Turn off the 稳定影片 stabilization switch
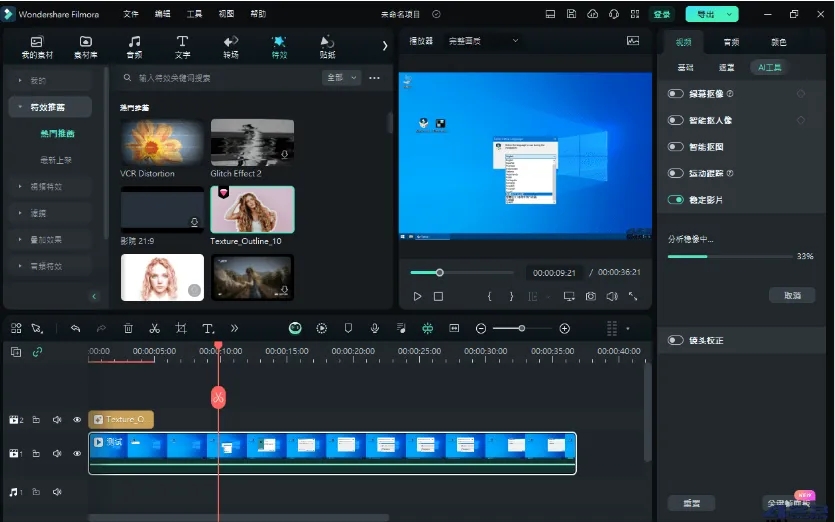 point(675,200)
